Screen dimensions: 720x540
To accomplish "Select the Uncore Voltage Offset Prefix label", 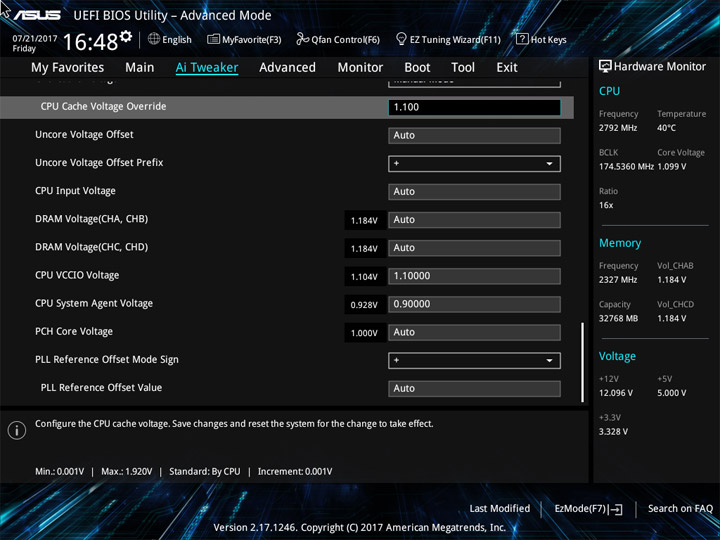I will (x=99, y=163).
